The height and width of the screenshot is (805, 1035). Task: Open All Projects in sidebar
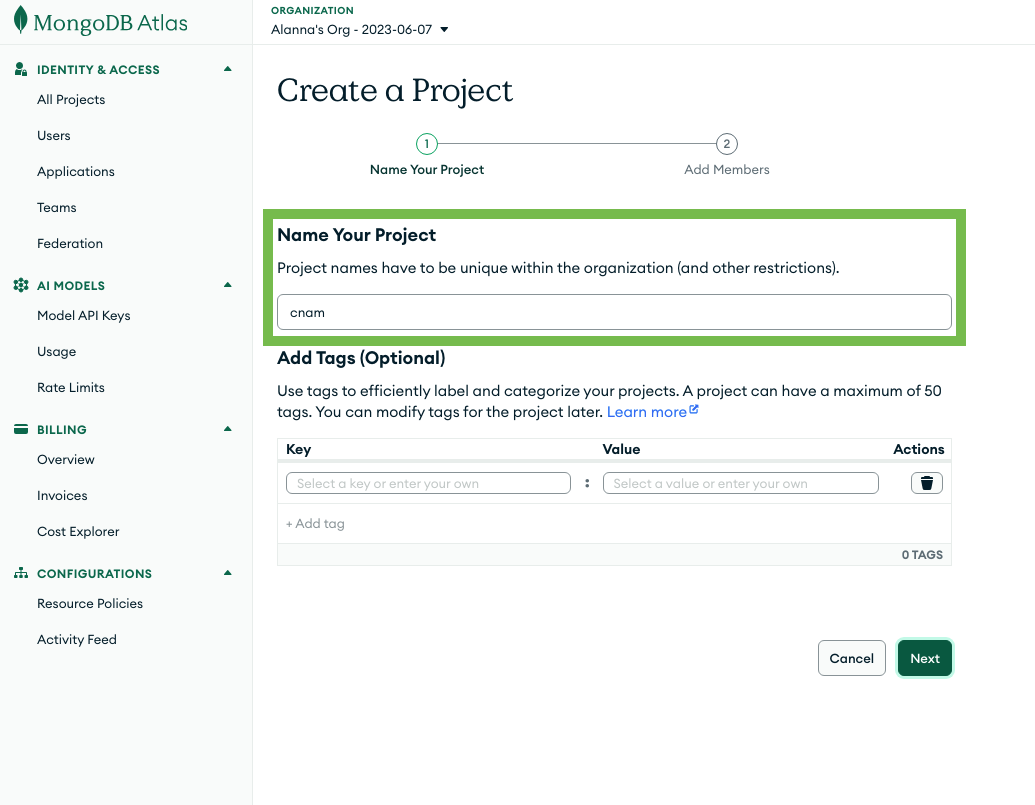[x=71, y=100]
